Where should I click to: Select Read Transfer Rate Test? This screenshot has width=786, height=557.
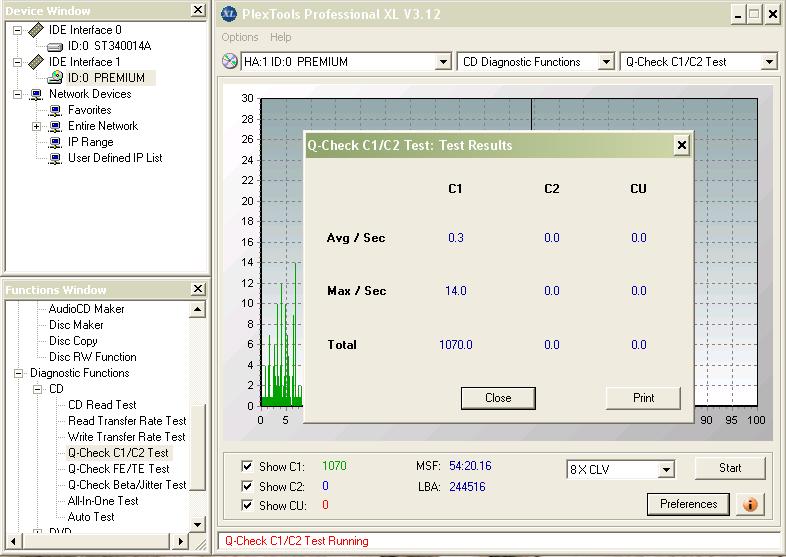(127, 421)
